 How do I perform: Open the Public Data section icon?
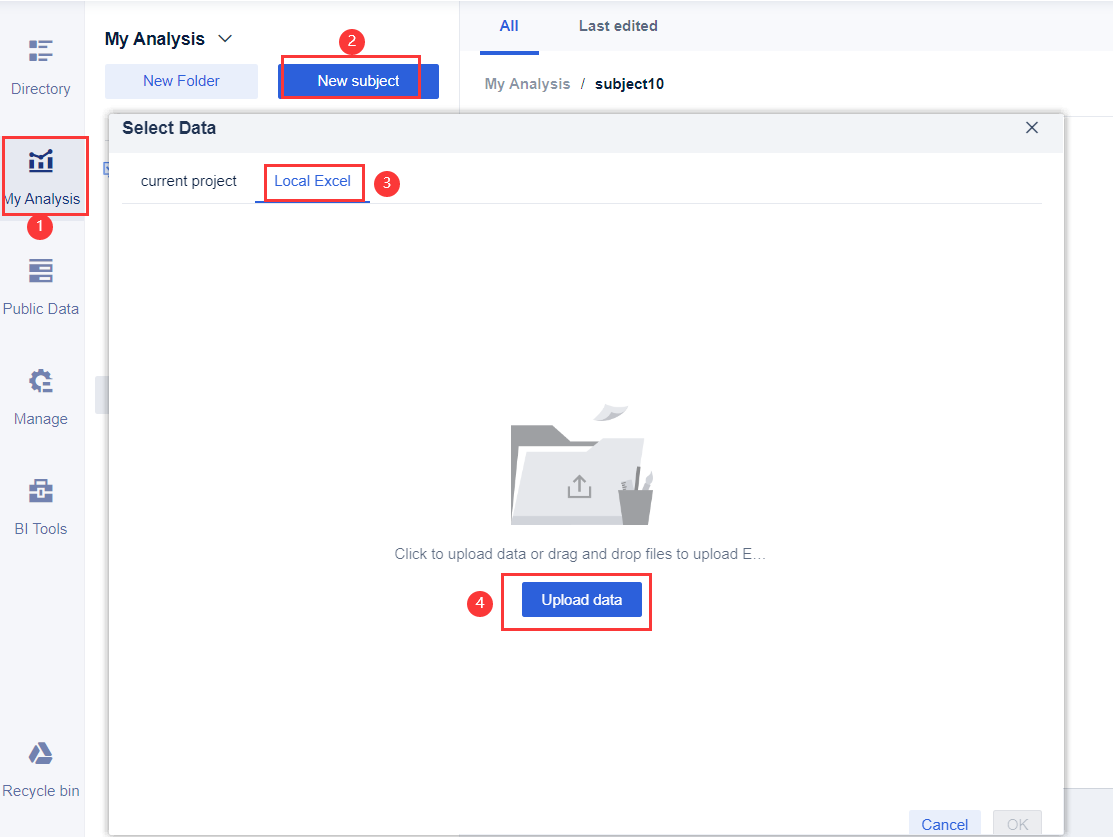[x=40, y=271]
